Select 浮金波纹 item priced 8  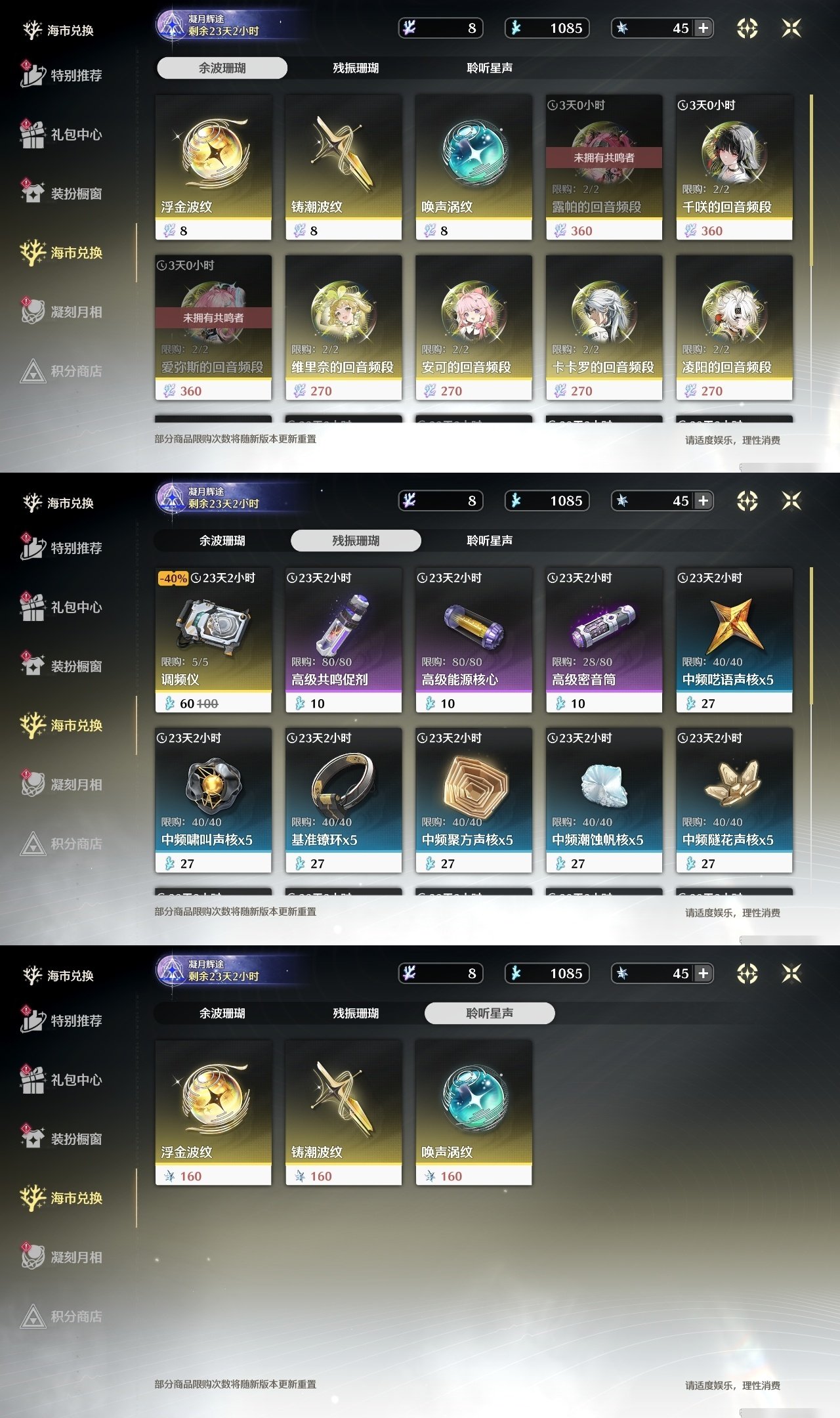[x=213, y=167]
